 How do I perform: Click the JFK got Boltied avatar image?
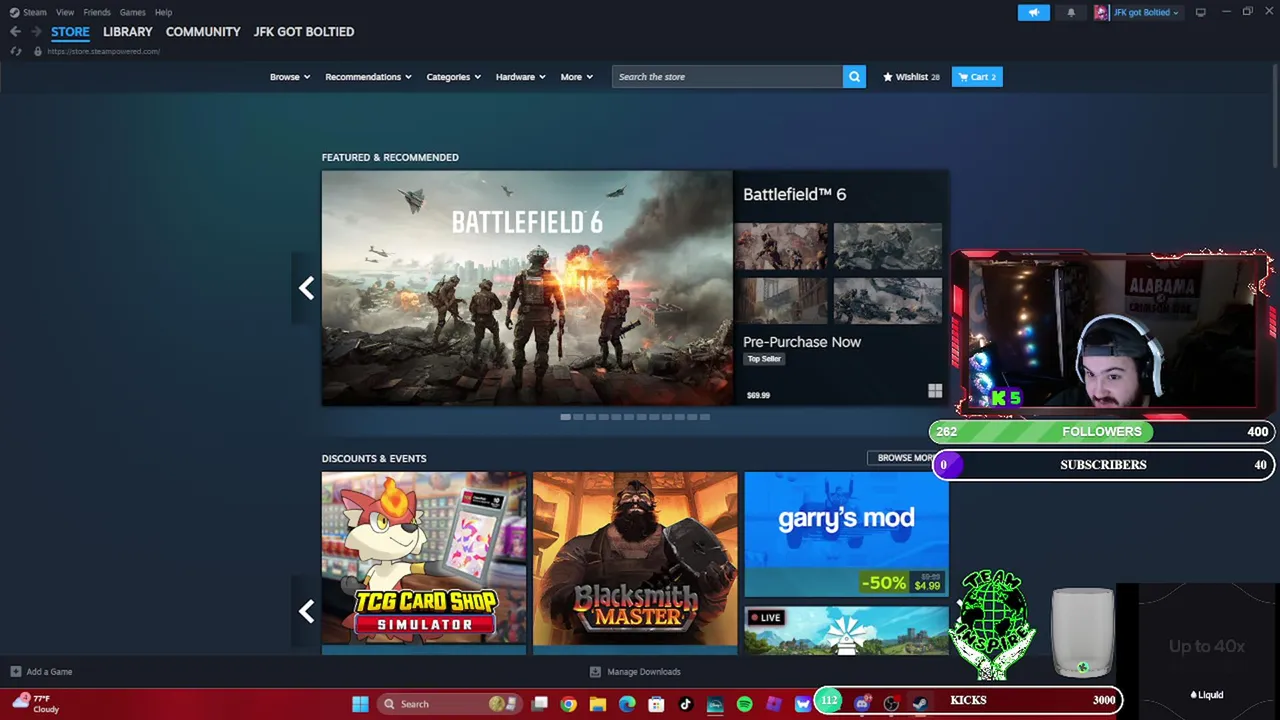(x=1101, y=12)
